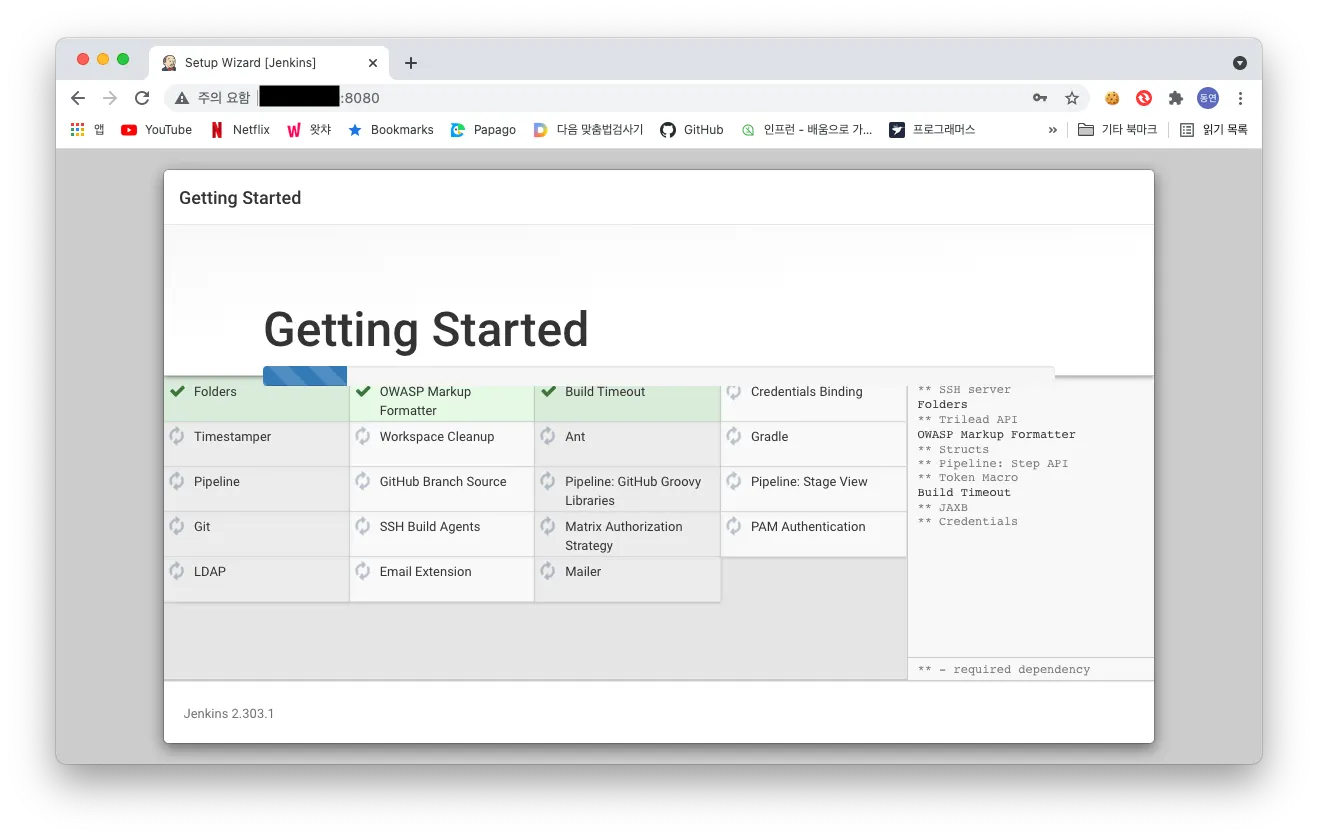Click the Jenkins 2.303.1 version text
The image size is (1318, 838).
[229, 714]
